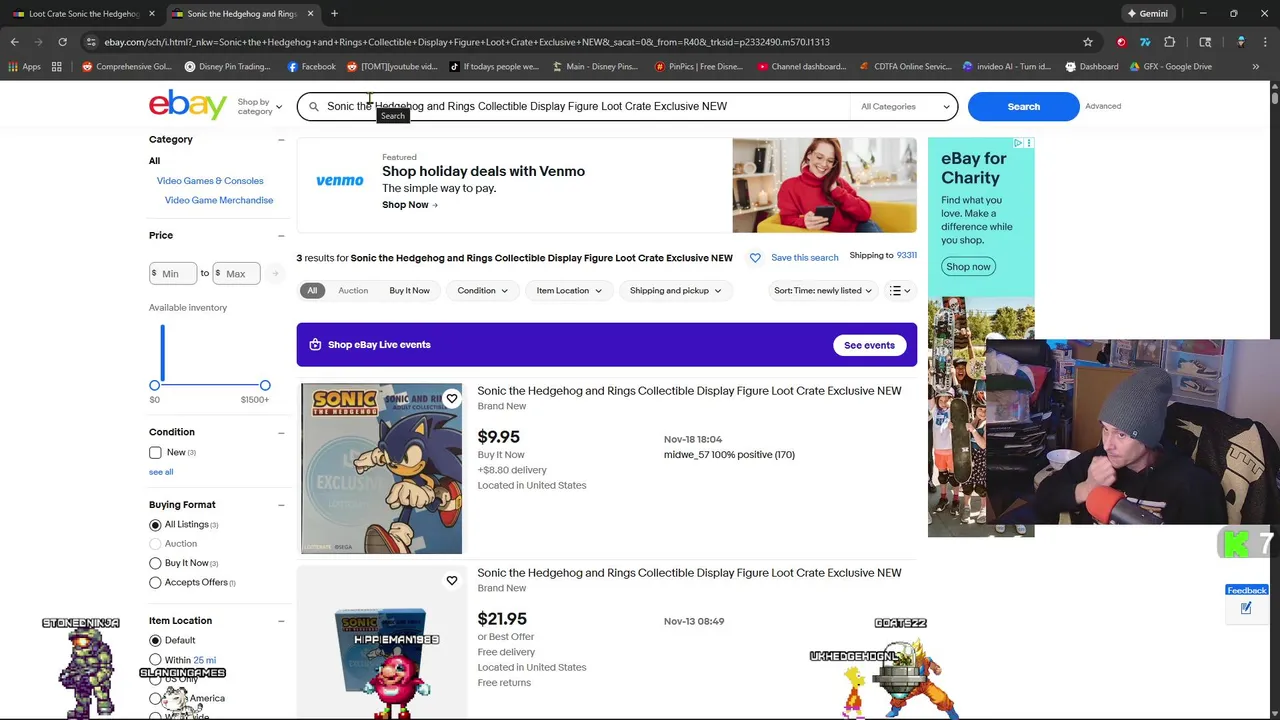Click the AdChoices icon on the charity ad
The image size is (1280, 720).
click(1018, 143)
